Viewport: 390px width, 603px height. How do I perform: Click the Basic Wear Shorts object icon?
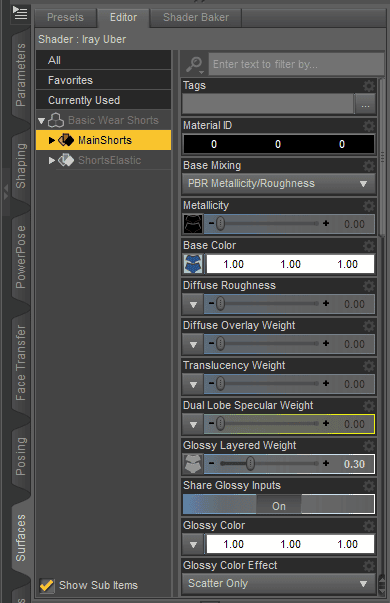tap(56, 120)
